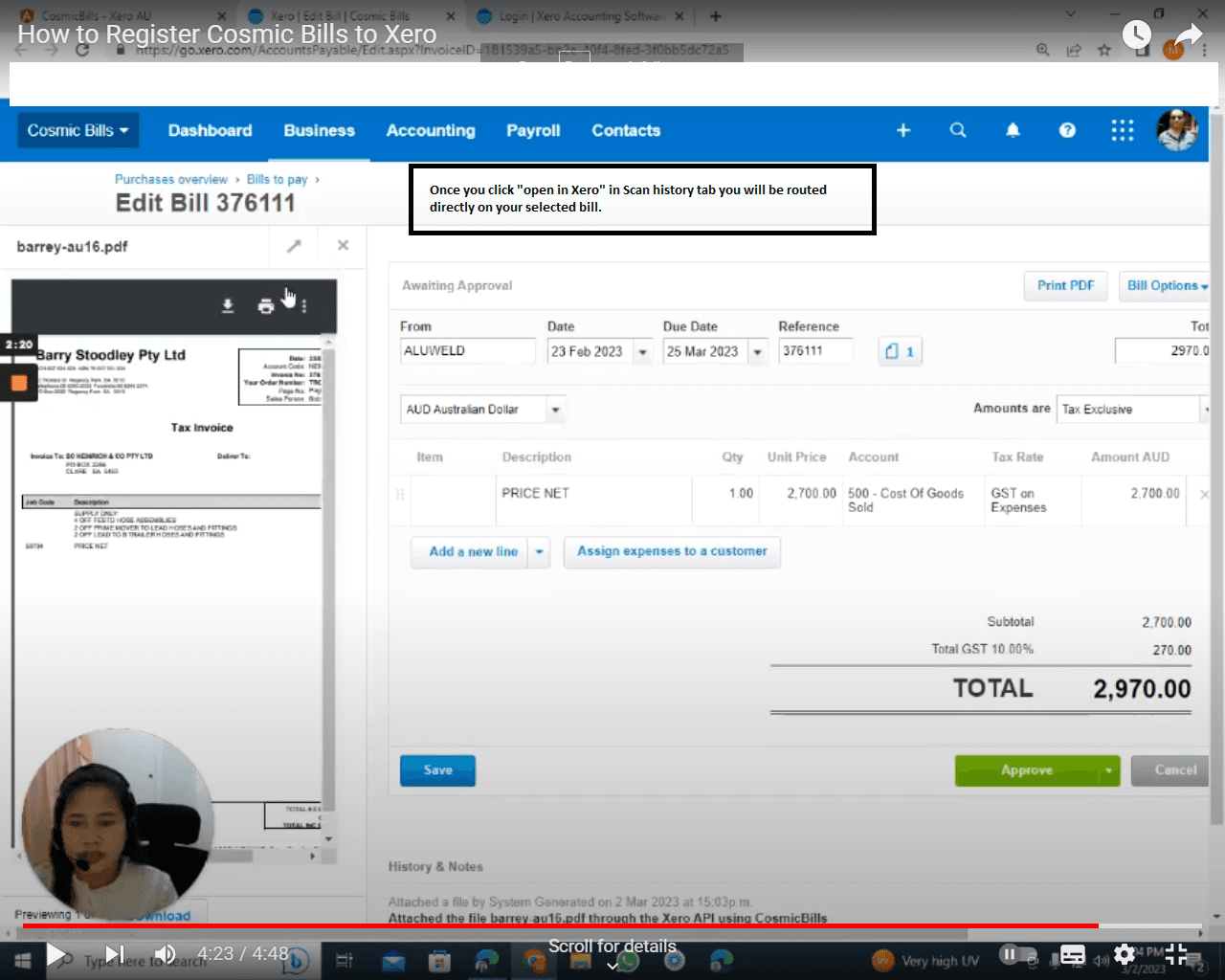This screenshot has width=1225, height=980.
Task: Click the Print PDF button
Action: click(1065, 286)
